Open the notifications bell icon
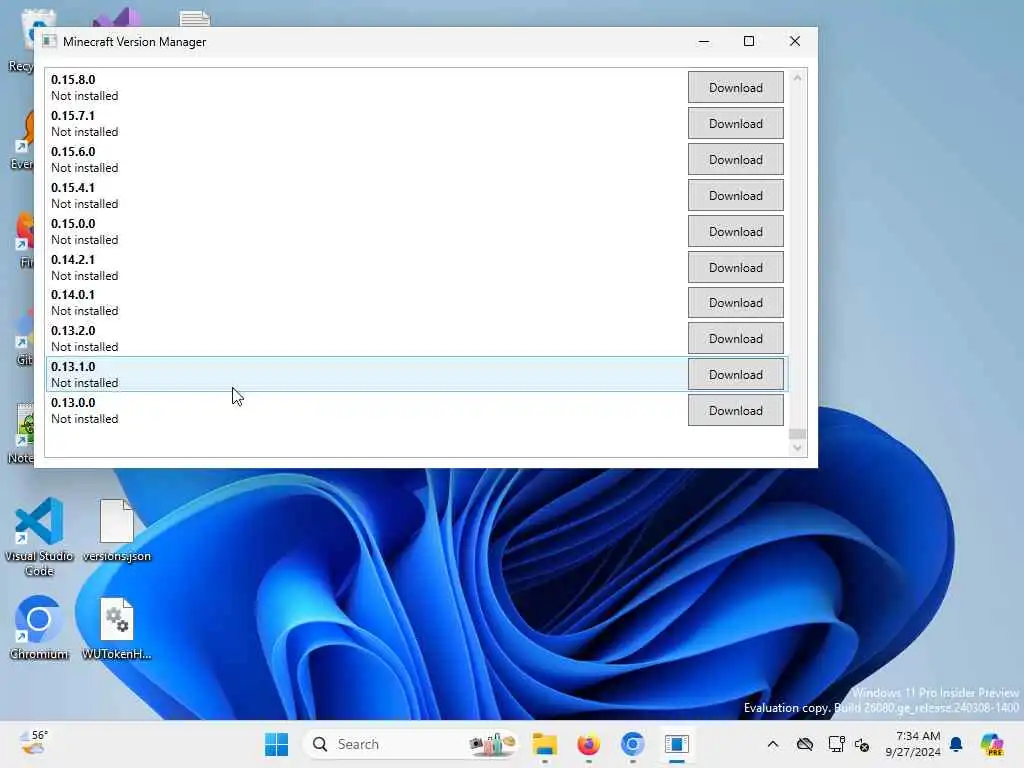 [x=956, y=744]
